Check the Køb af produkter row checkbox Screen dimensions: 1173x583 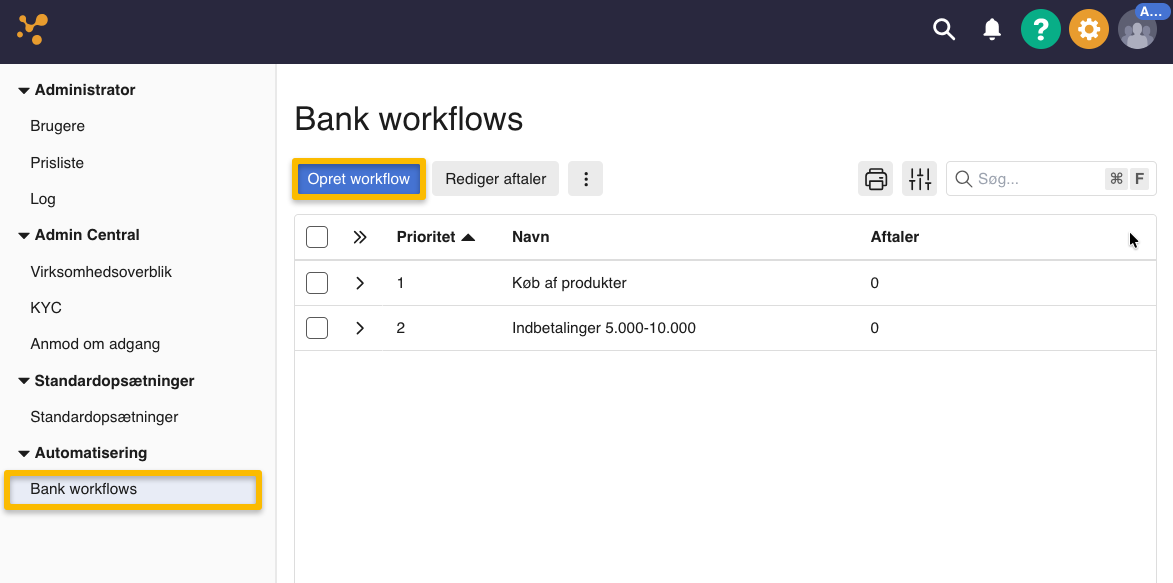(316, 282)
